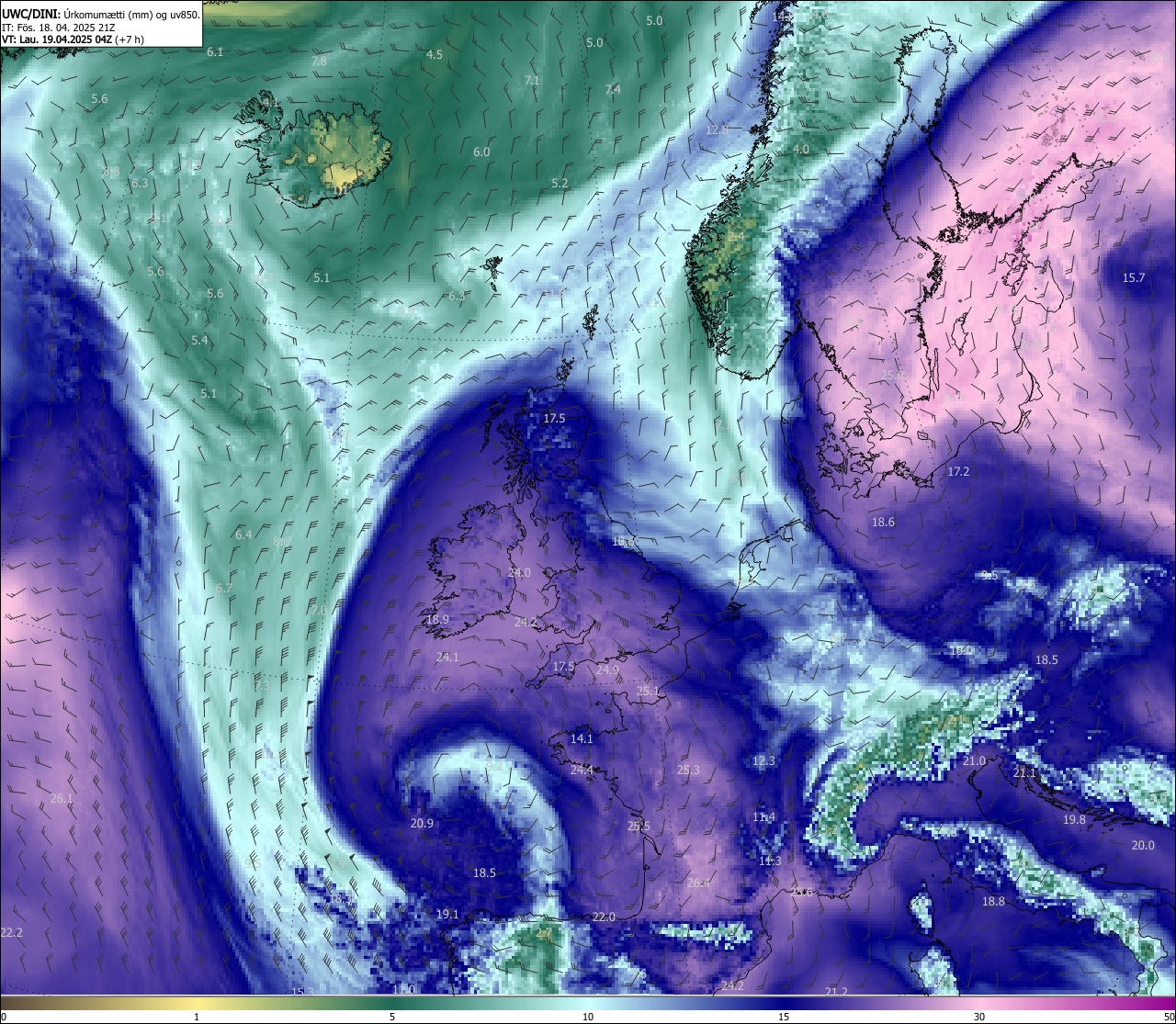This screenshot has width=1176, height=1024.
Task: Click the UWC/DINI title line
Action: click(x=100, y=14)
